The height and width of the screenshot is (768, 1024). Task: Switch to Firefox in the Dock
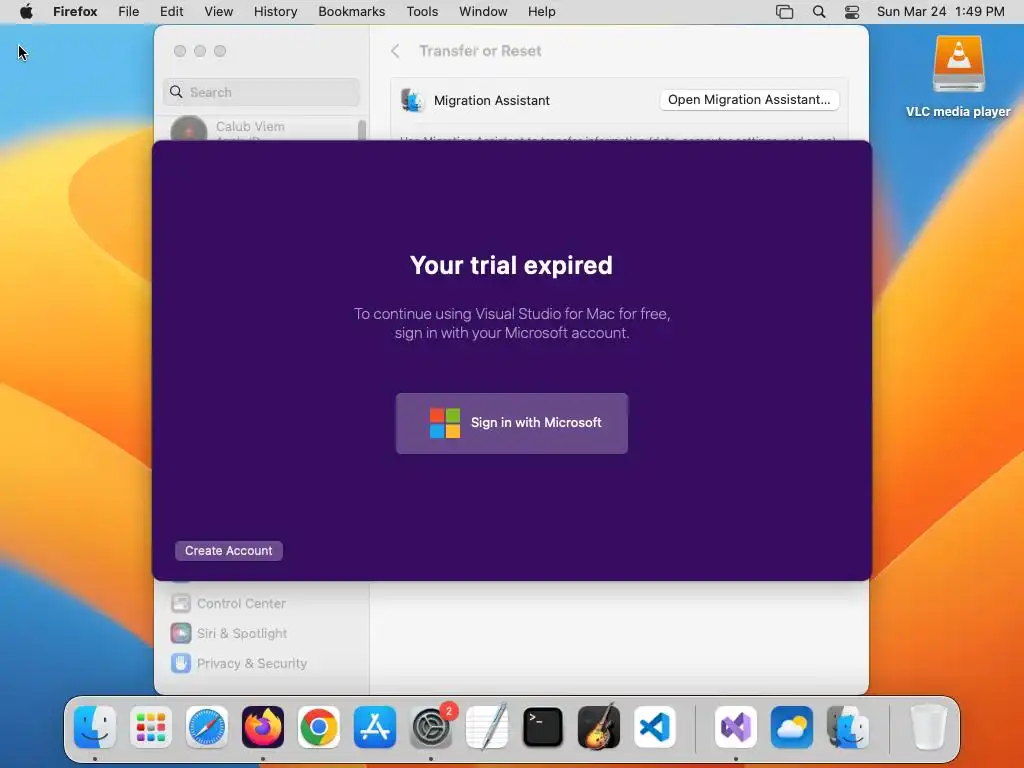[263, 727]
